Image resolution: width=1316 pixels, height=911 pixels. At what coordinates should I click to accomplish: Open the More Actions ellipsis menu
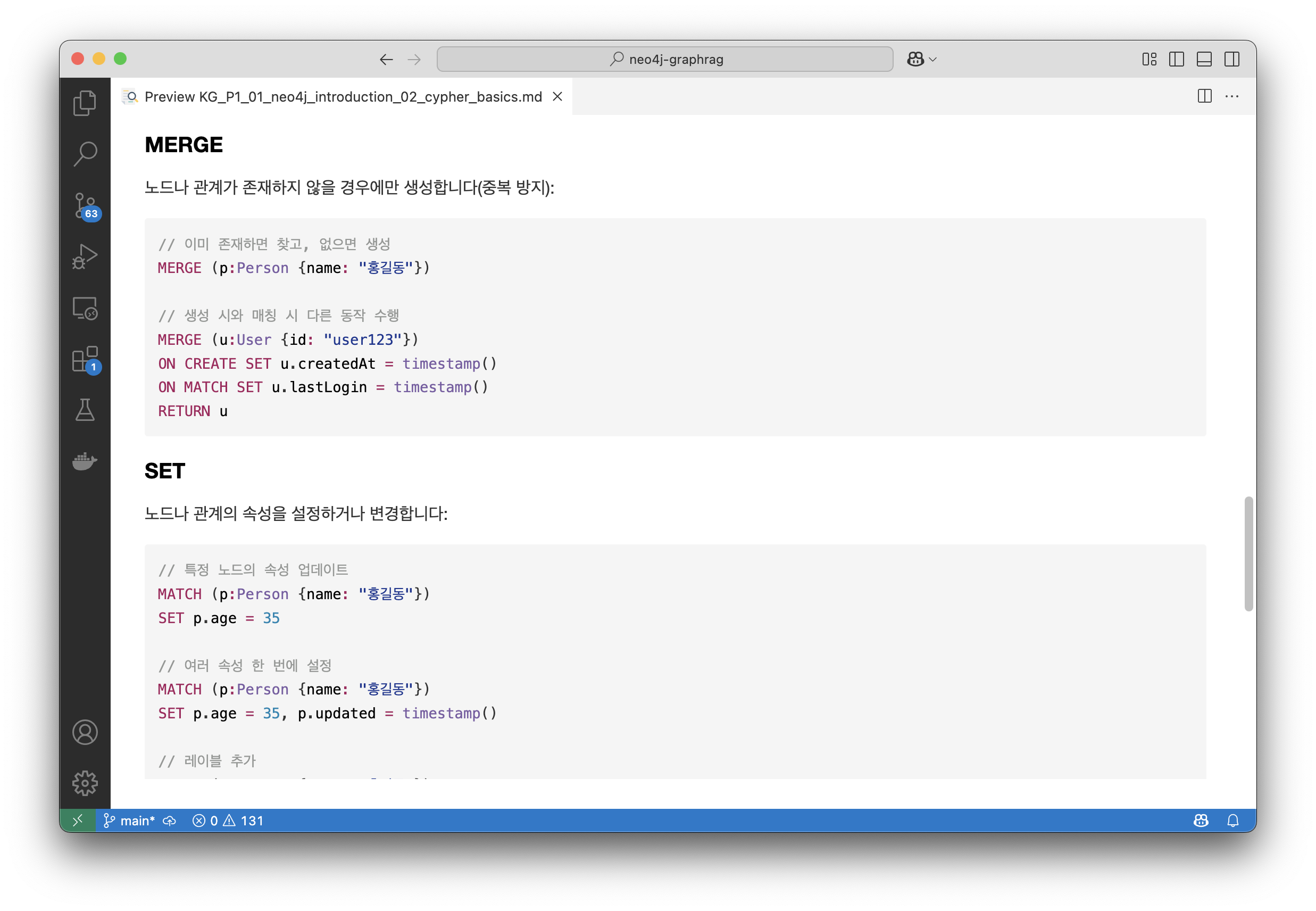(1231, 96)
